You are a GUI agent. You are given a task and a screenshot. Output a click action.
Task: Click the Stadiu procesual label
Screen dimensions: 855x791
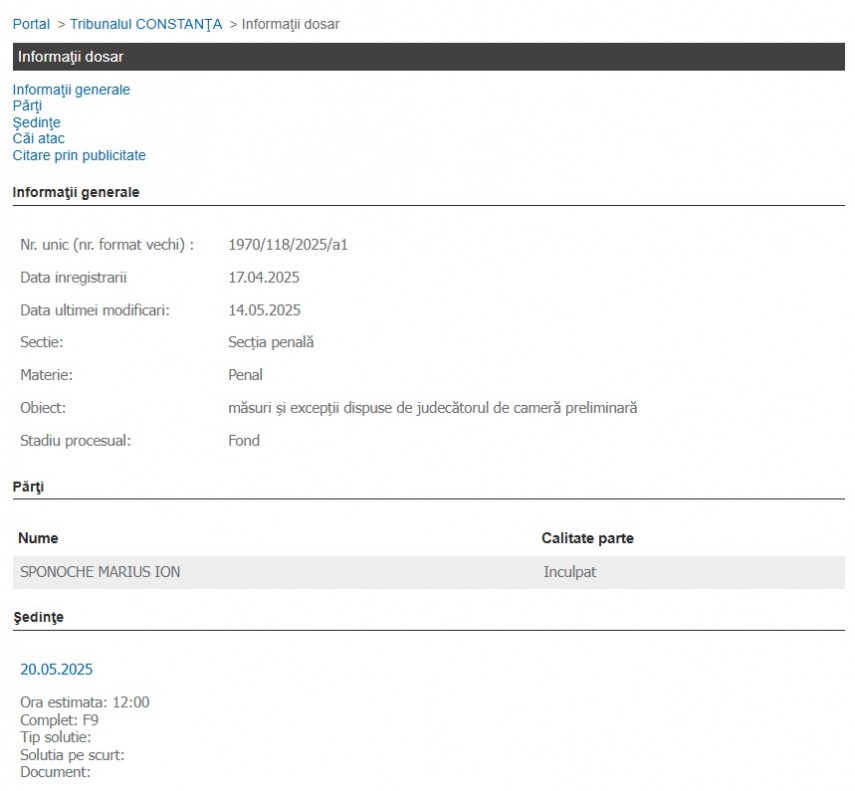(75, 440)
